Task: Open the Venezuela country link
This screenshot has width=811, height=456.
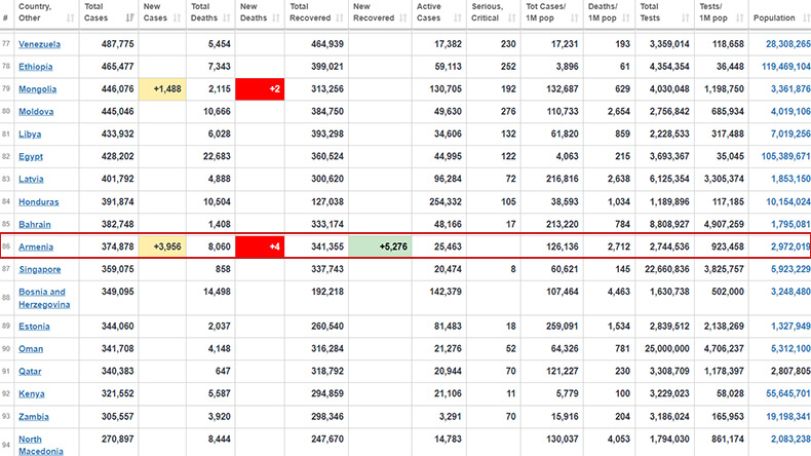Action: (39, 44)
